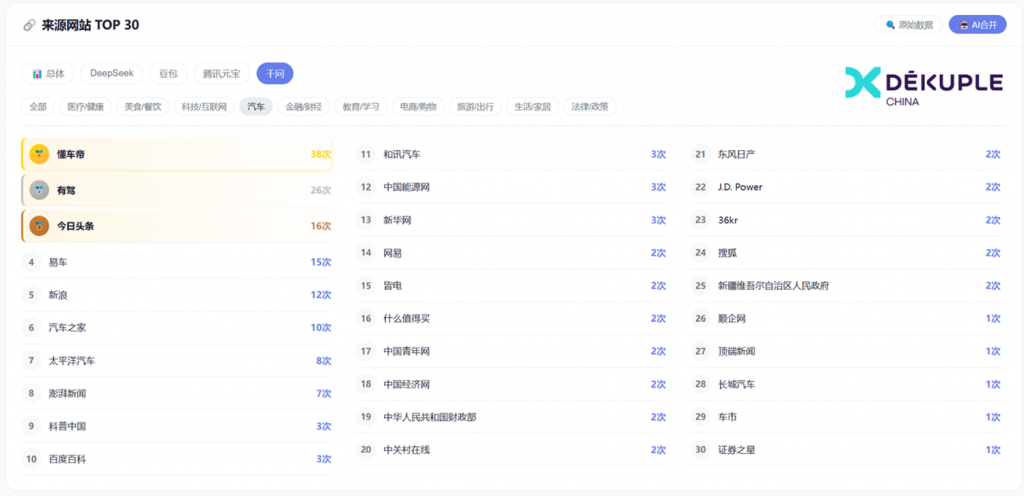Select the 36kr row
1024x496 pixels.
[x=846, y=220]
